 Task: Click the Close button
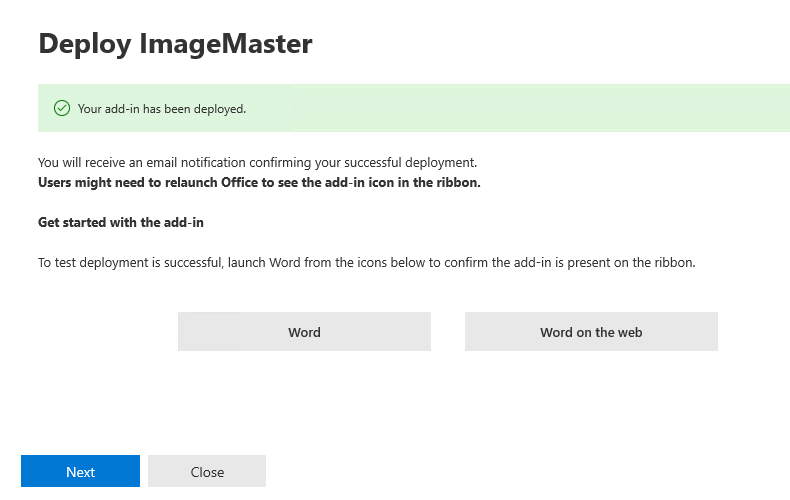click(207, 471)
